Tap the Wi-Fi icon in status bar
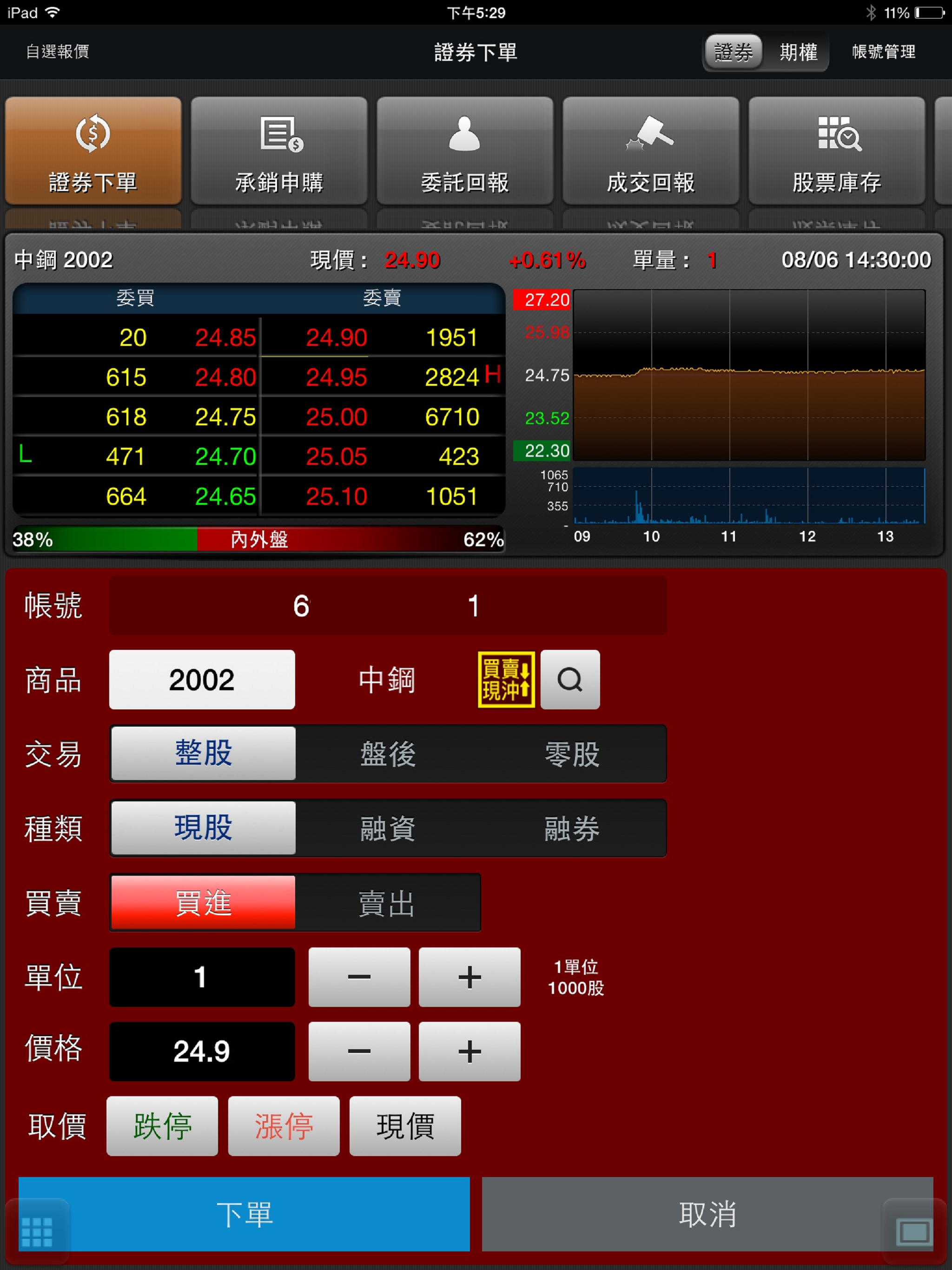 pos(52,13)
